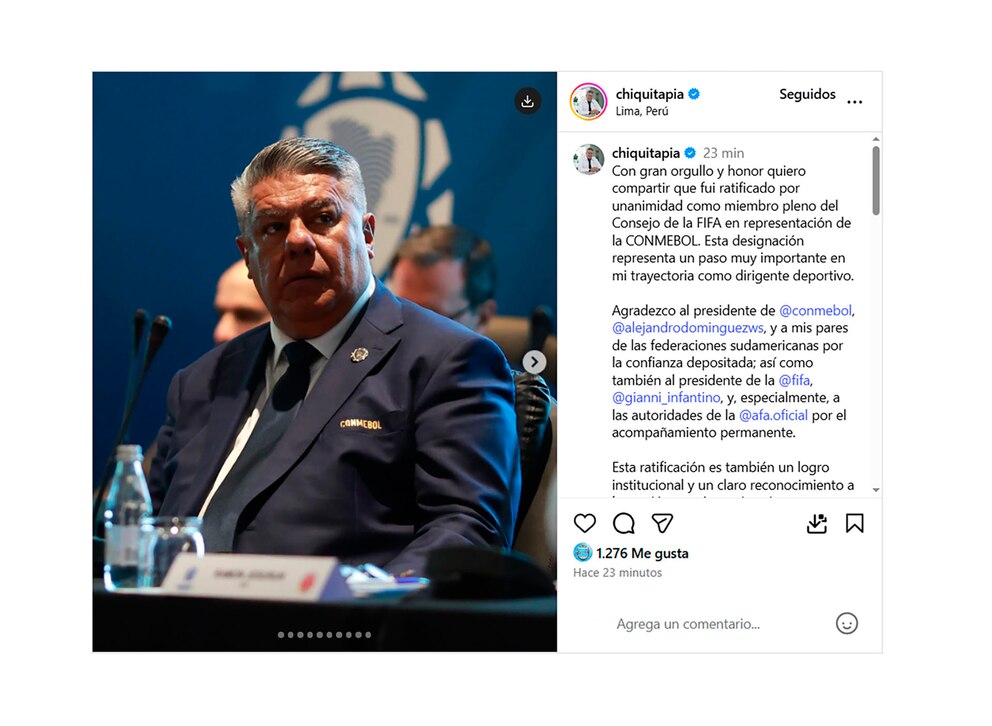
Task: Visit the @gianni_infantino profile link
Action: click(x=666, y=397)
